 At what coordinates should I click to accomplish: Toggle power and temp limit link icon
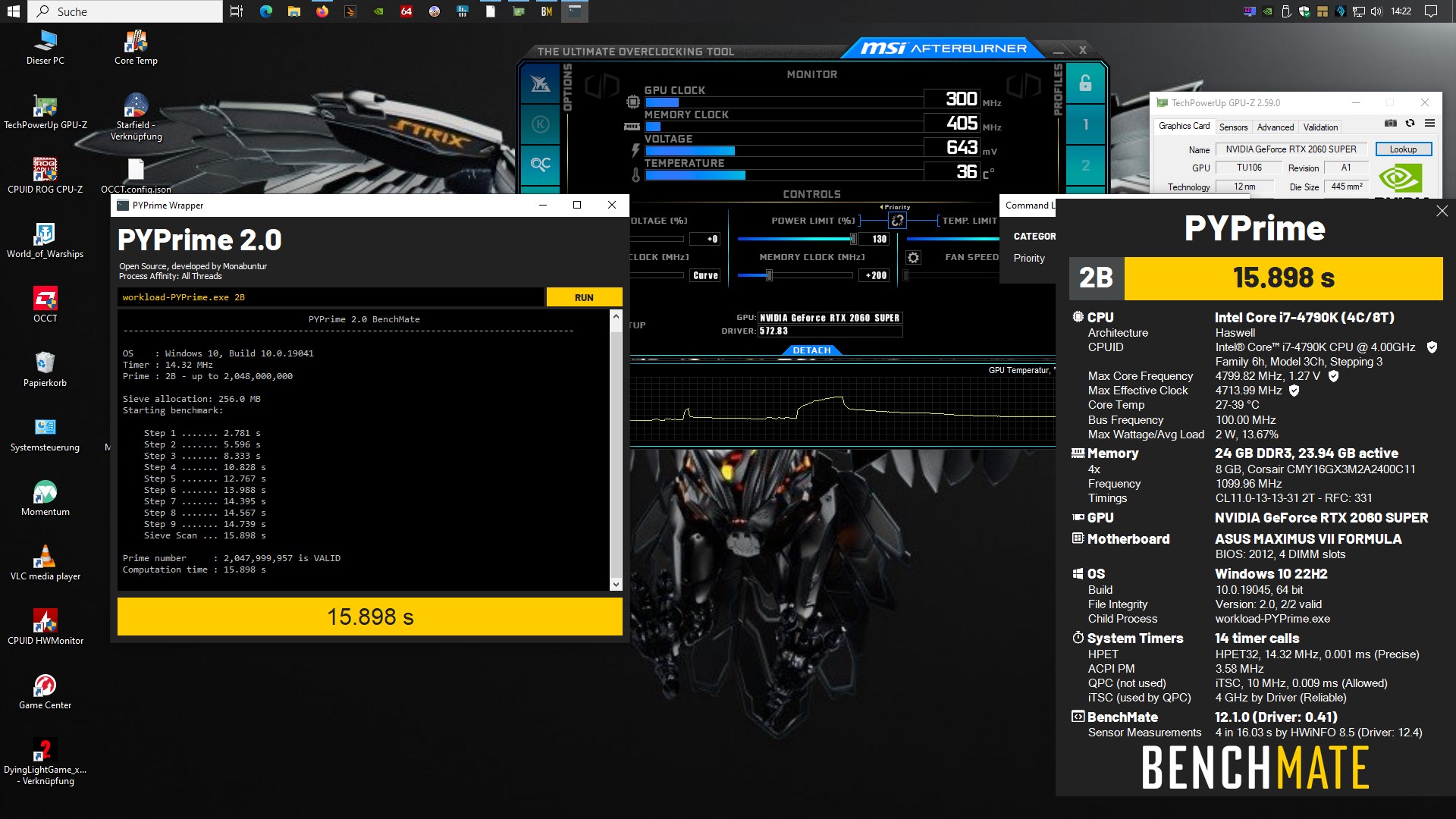point(897,221)
